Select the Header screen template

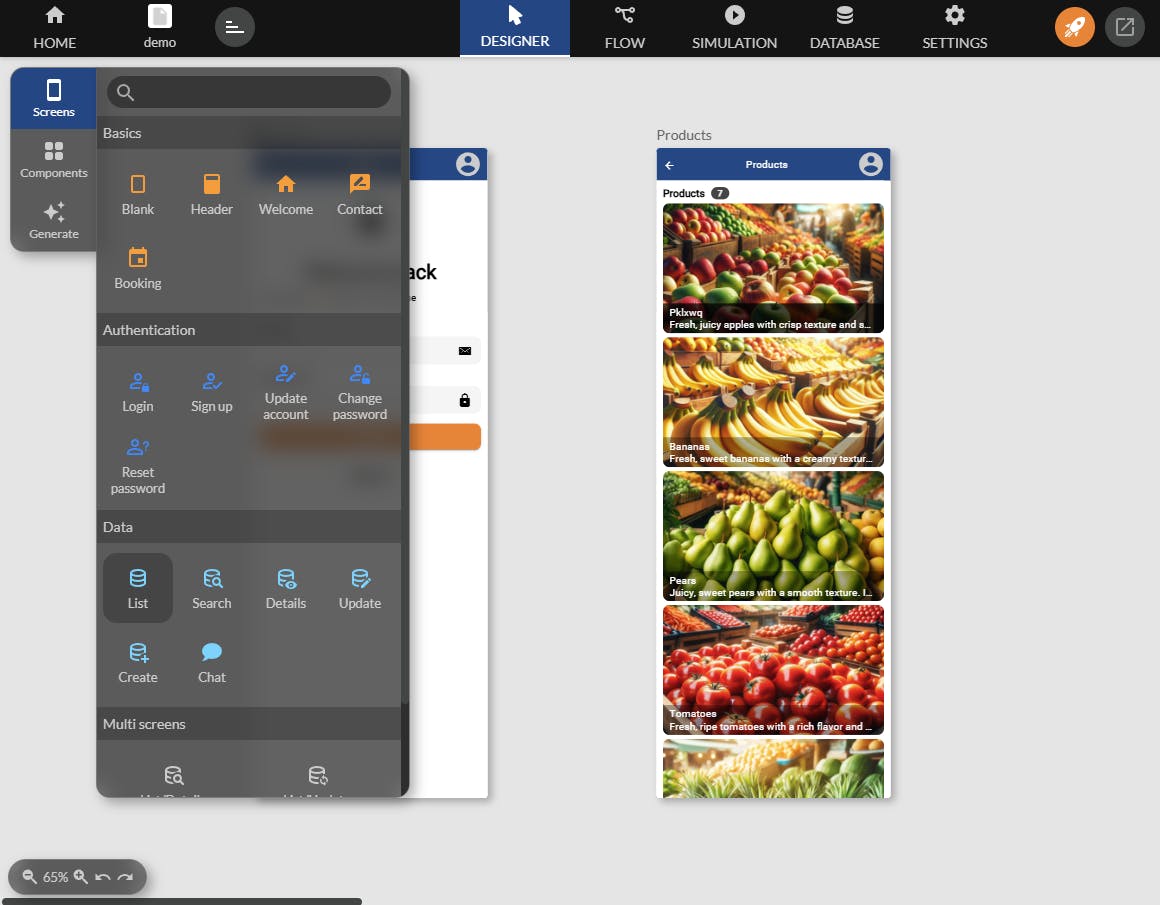[x=212, y=195]
